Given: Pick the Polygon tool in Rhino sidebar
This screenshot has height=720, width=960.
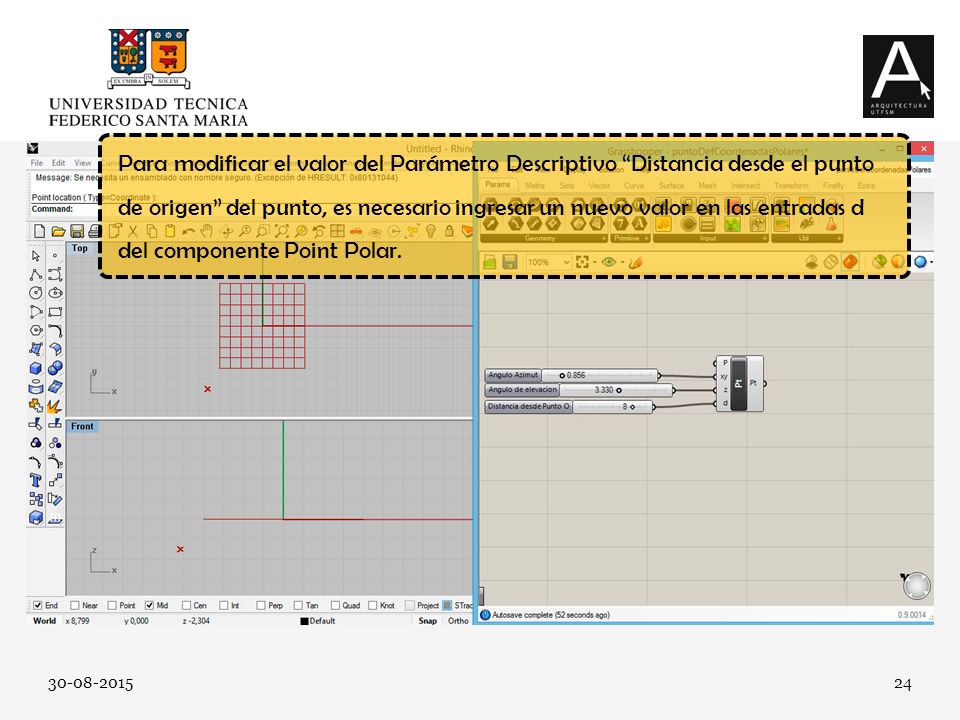Looking at the screenshot, I should pyautogui.click(x=36, y=331).
